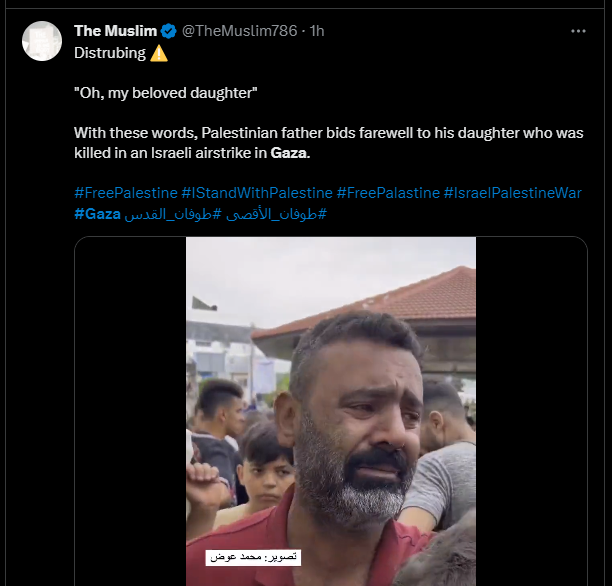Open the #IStandWithPalestine hashtag

tap(256, 193)
